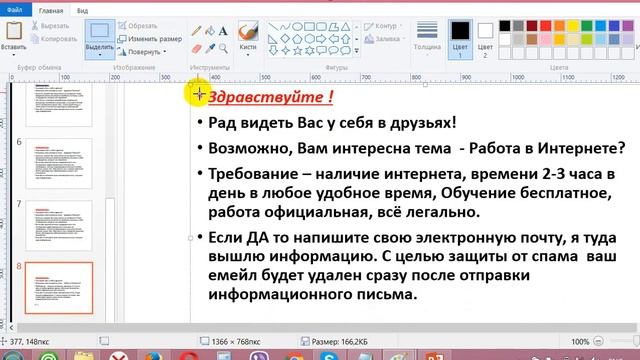Screen dimensions: 640x360
Task: Select the Pencil tool
Action: tap(196, 31)
